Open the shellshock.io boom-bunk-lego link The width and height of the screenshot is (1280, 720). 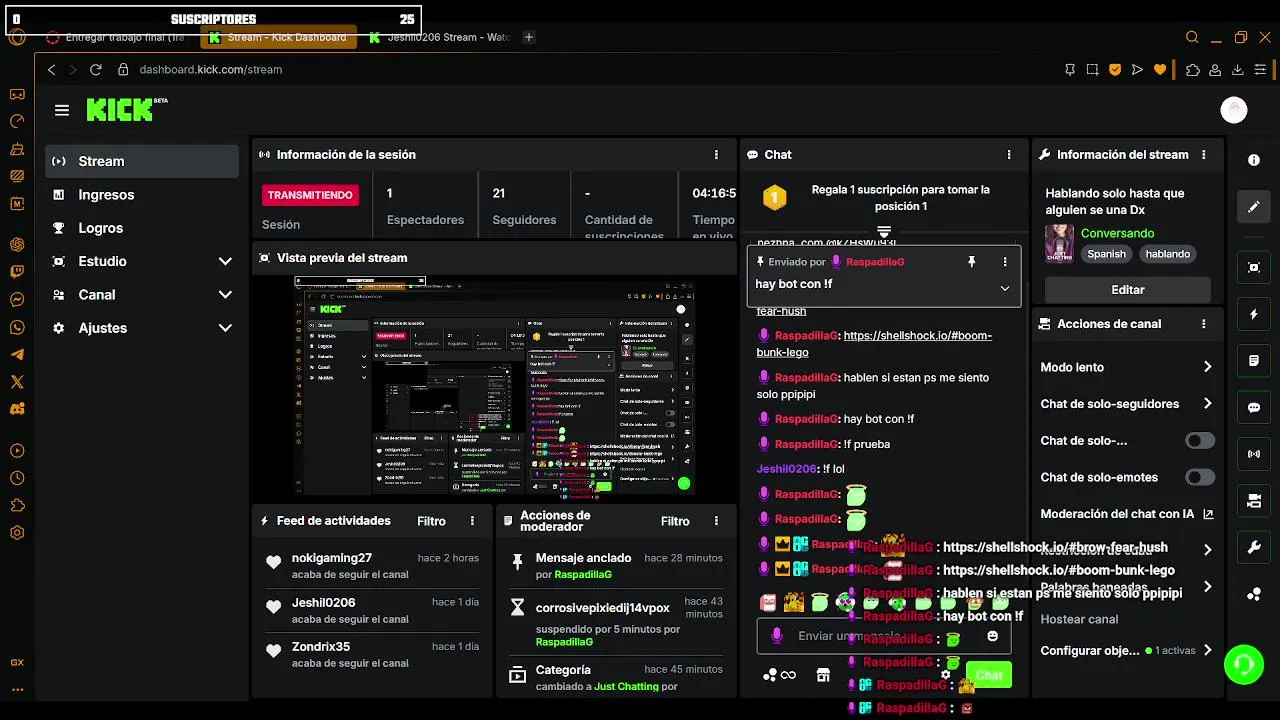pos(874,344)
